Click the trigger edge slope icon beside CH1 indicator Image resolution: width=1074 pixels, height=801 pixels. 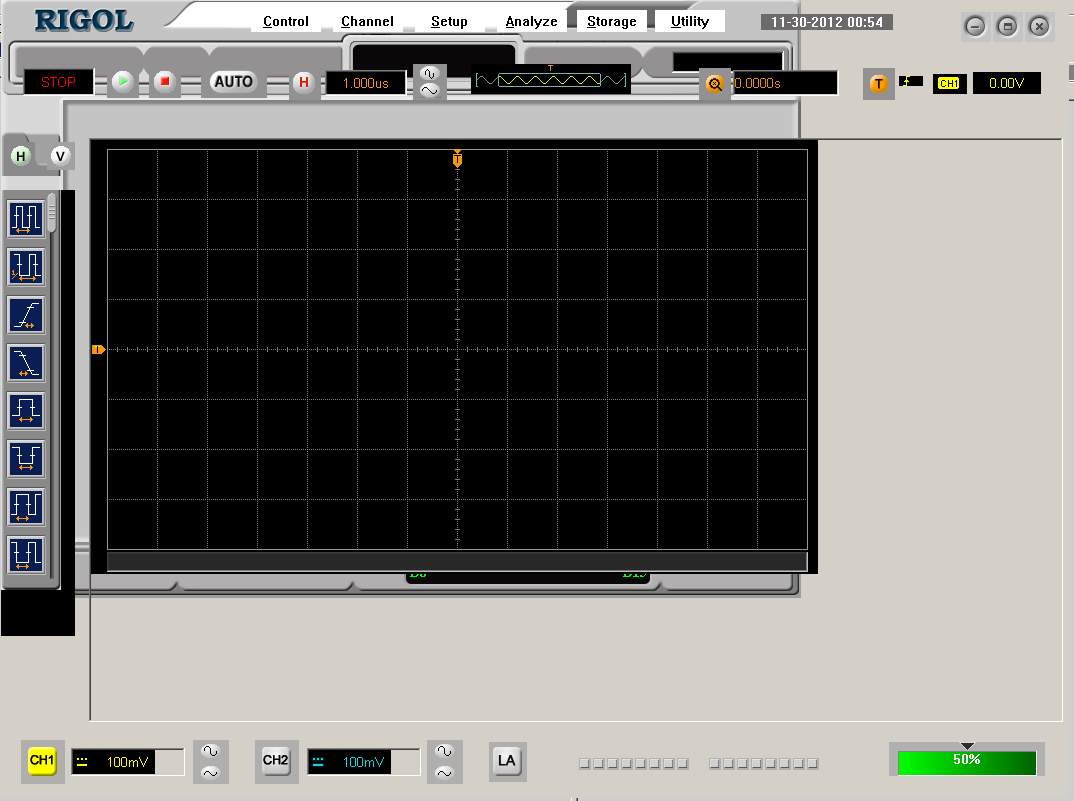click(910, 83)
